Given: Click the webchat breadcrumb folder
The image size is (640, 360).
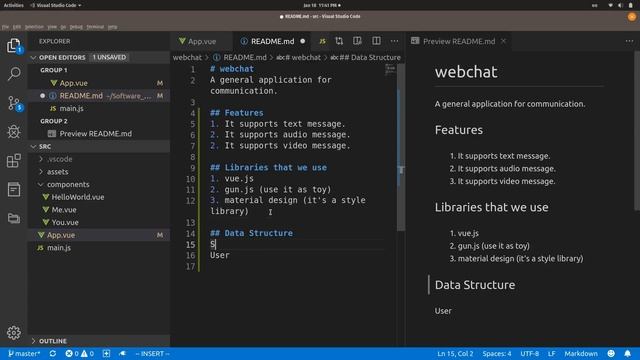Looking at the screenshot, I should tap(187, 57).
